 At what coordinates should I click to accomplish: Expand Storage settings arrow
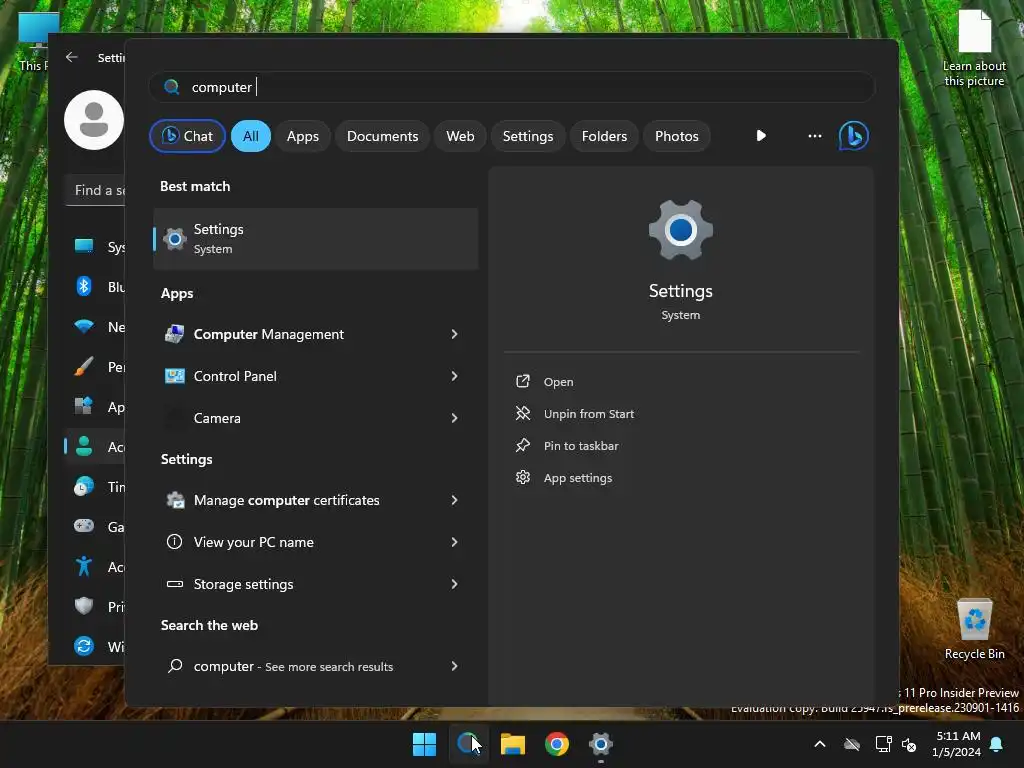(x=455, y=584)
